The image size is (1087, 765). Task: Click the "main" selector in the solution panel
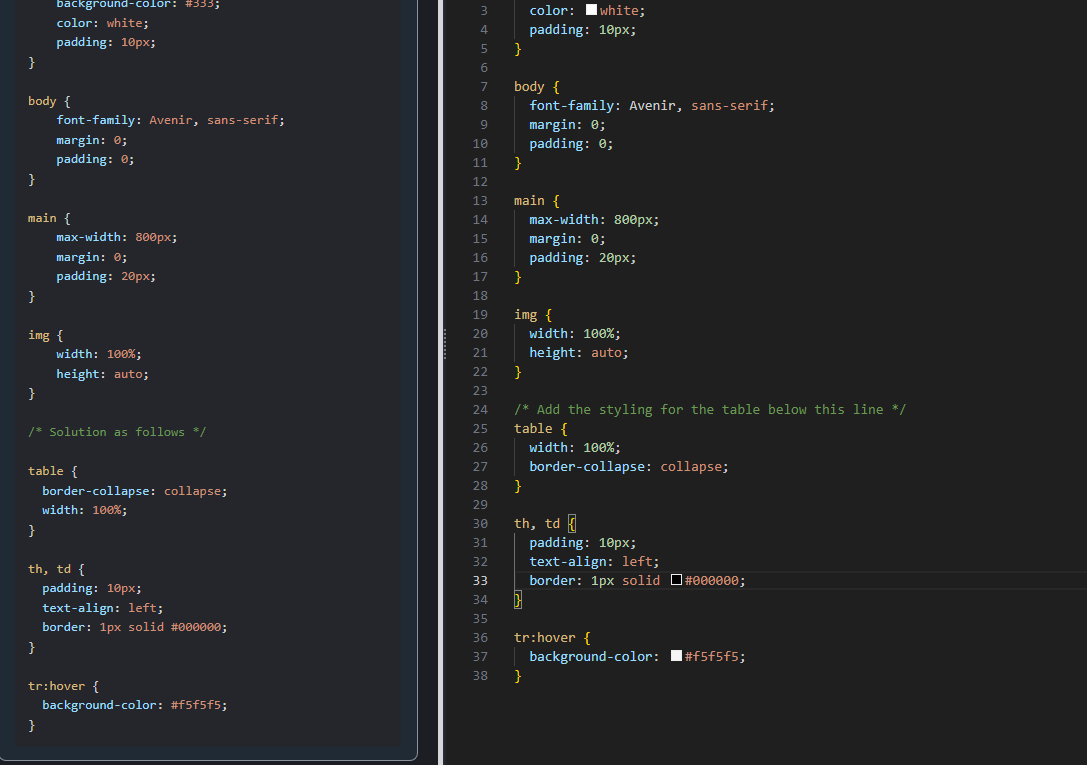click(42, 218)
